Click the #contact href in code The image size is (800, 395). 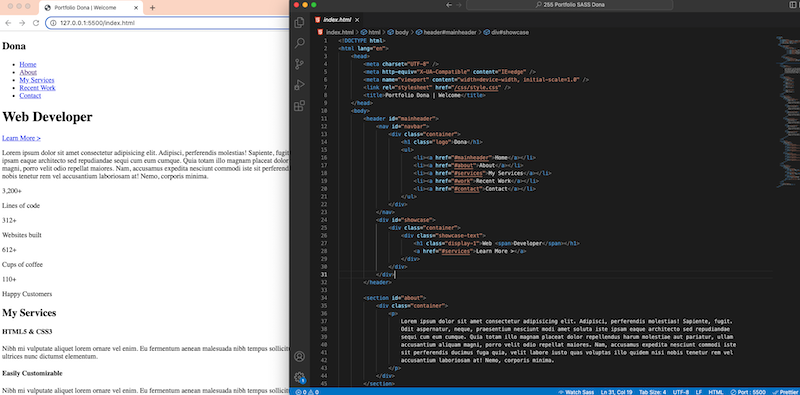467,188
